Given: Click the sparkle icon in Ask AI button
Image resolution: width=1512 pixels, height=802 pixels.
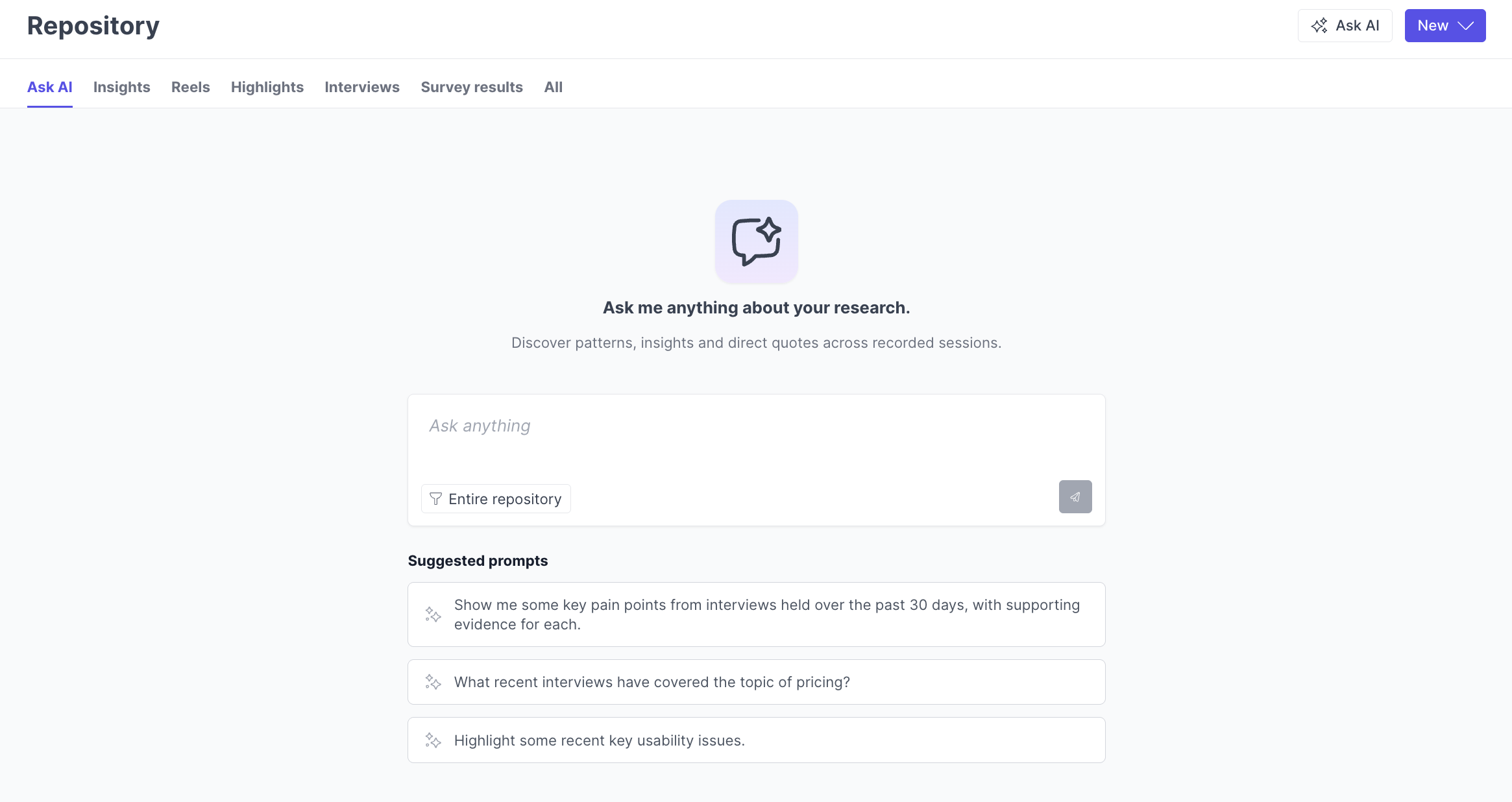Looking at the screenshot, I should tap(1319, 26).
